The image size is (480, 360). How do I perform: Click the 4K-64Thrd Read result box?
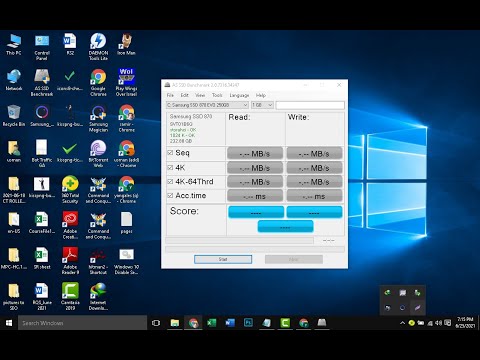(x=255, y=182)
